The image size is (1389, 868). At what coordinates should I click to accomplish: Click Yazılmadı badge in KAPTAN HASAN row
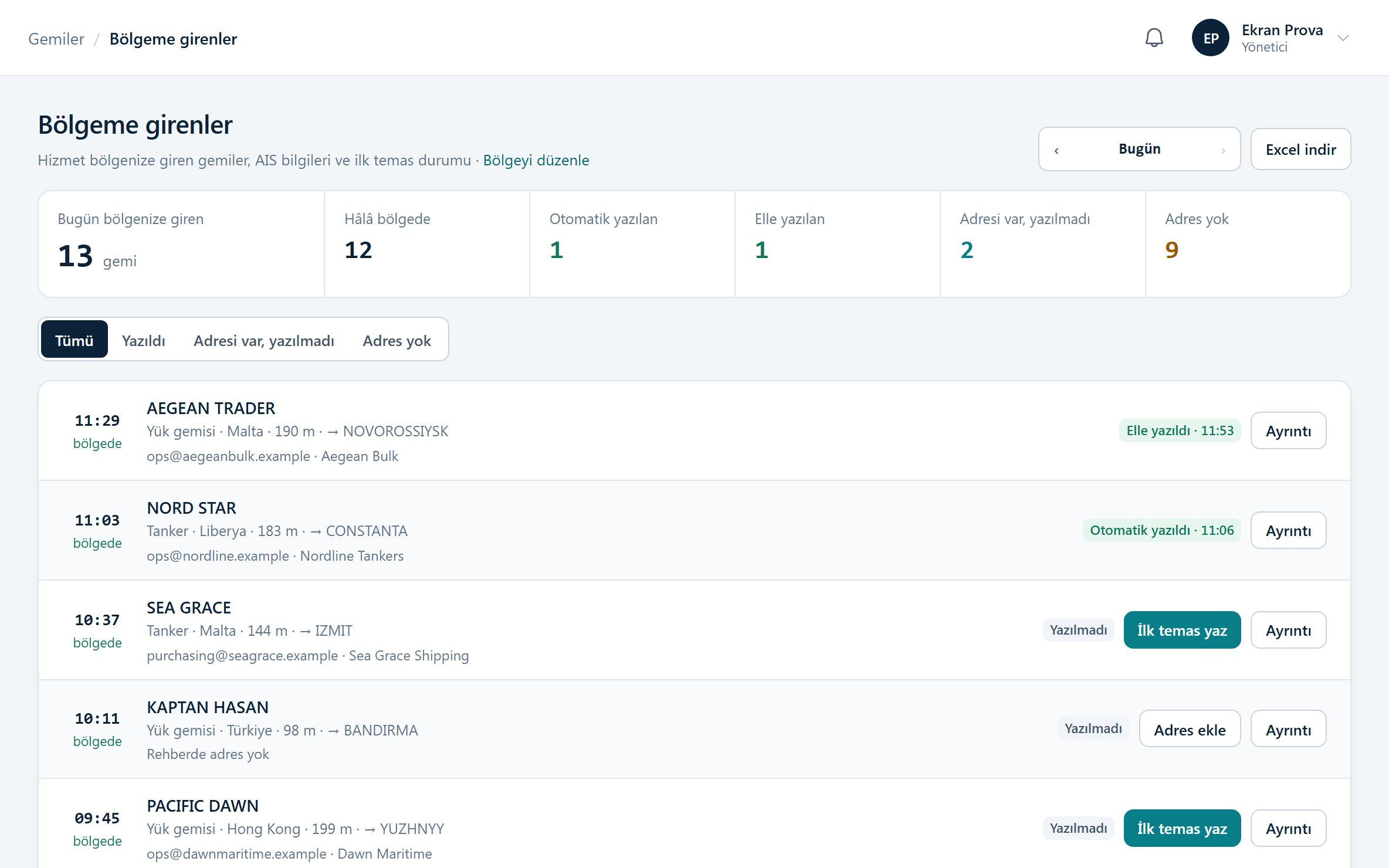[1093, 728]
